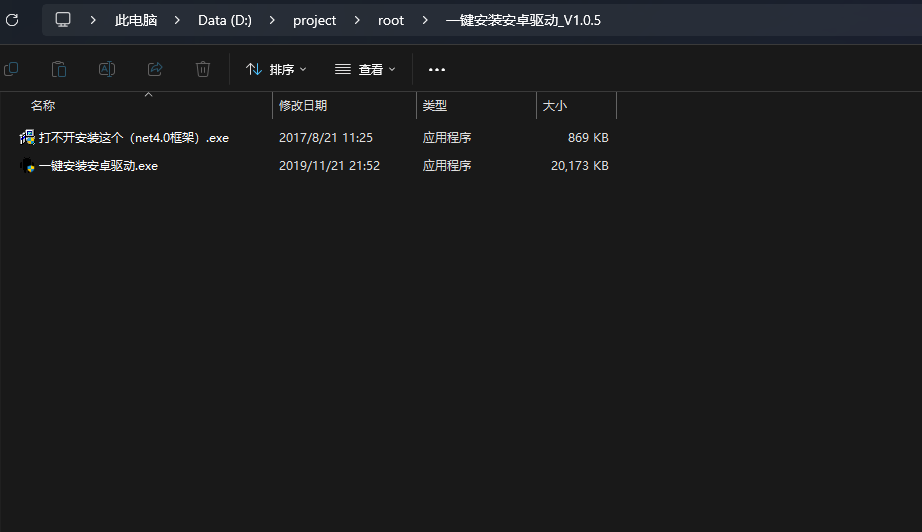Image resolution: width=922 pixels, height=532 pixels.
Task: Expand chevron after Data (D:)
Action: tap(272, 20)
